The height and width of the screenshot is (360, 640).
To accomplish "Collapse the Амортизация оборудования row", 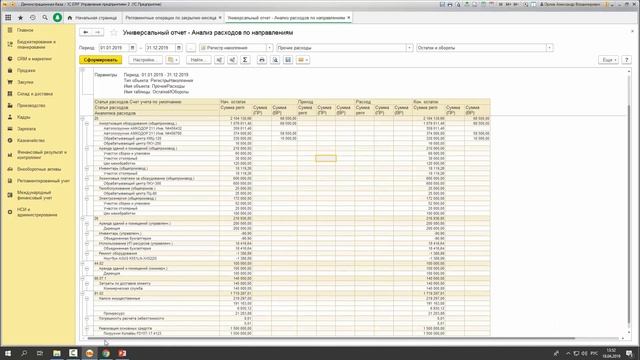I will click(87, 123).
